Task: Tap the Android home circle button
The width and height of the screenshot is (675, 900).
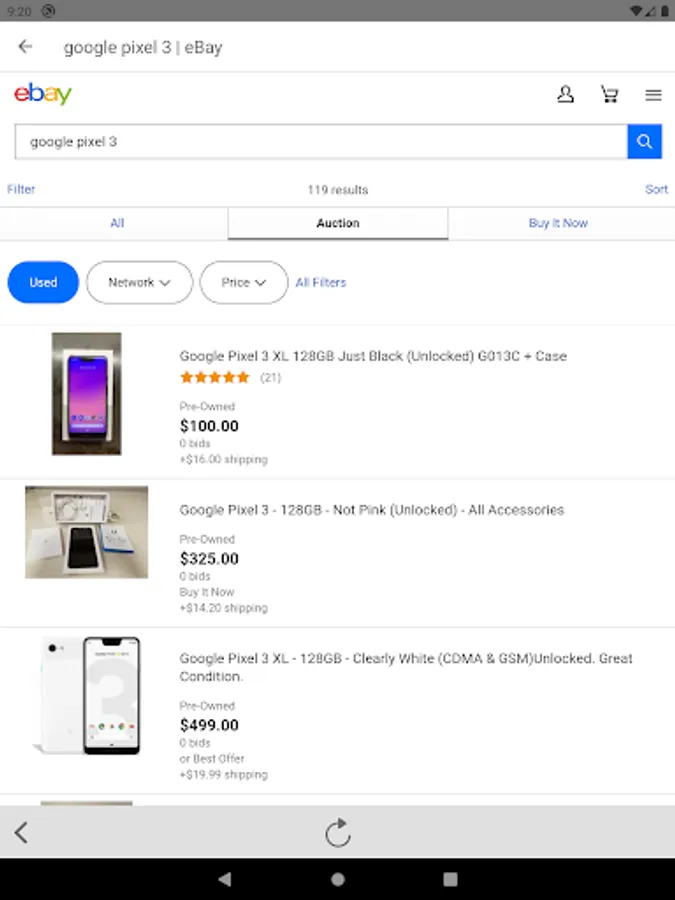Action: pos(338,879)
